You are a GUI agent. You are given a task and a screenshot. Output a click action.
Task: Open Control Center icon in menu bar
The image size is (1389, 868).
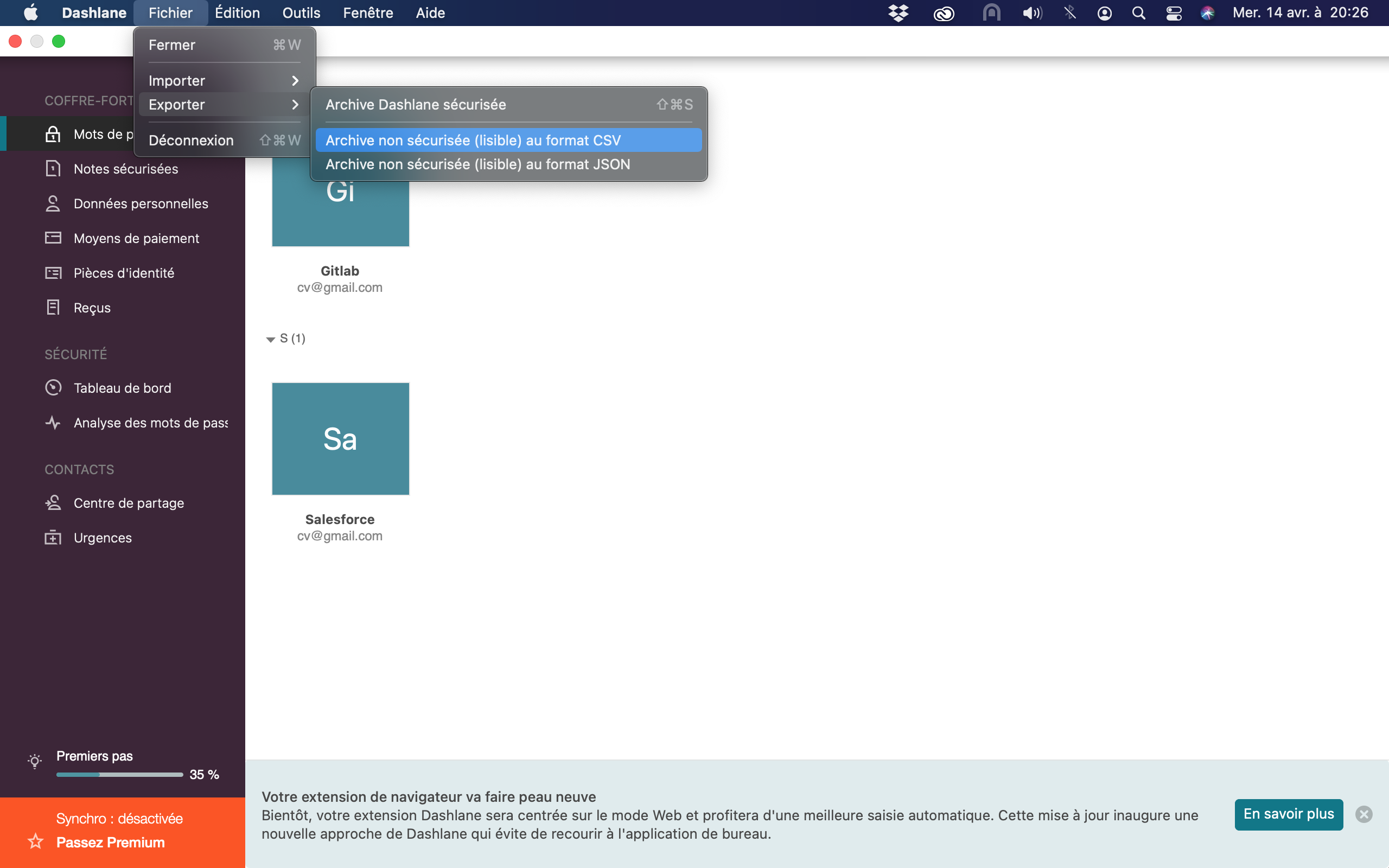1174,12
